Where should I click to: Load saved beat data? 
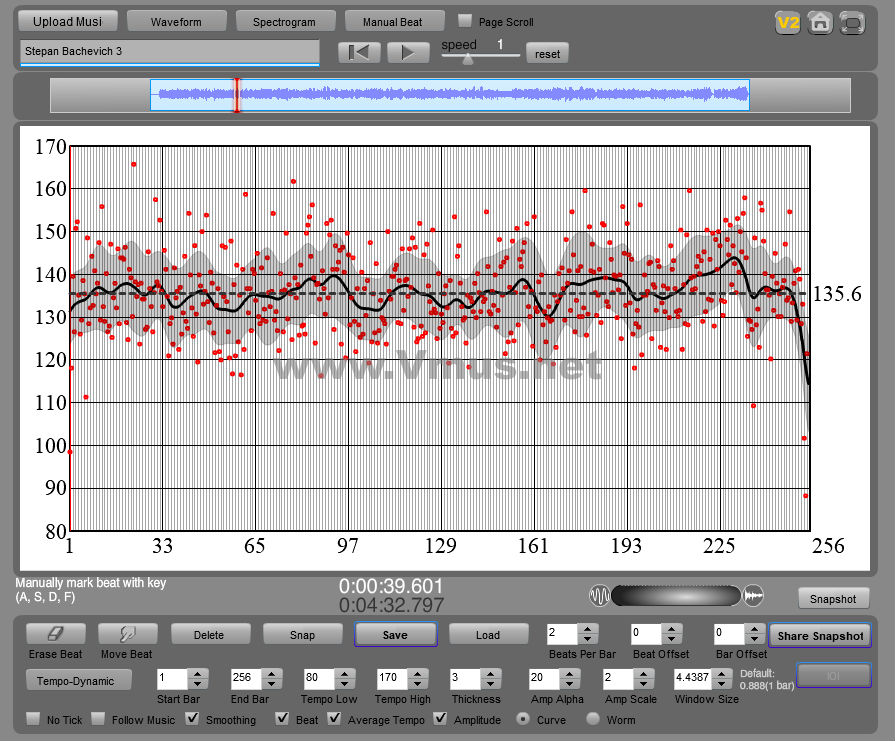488,634
